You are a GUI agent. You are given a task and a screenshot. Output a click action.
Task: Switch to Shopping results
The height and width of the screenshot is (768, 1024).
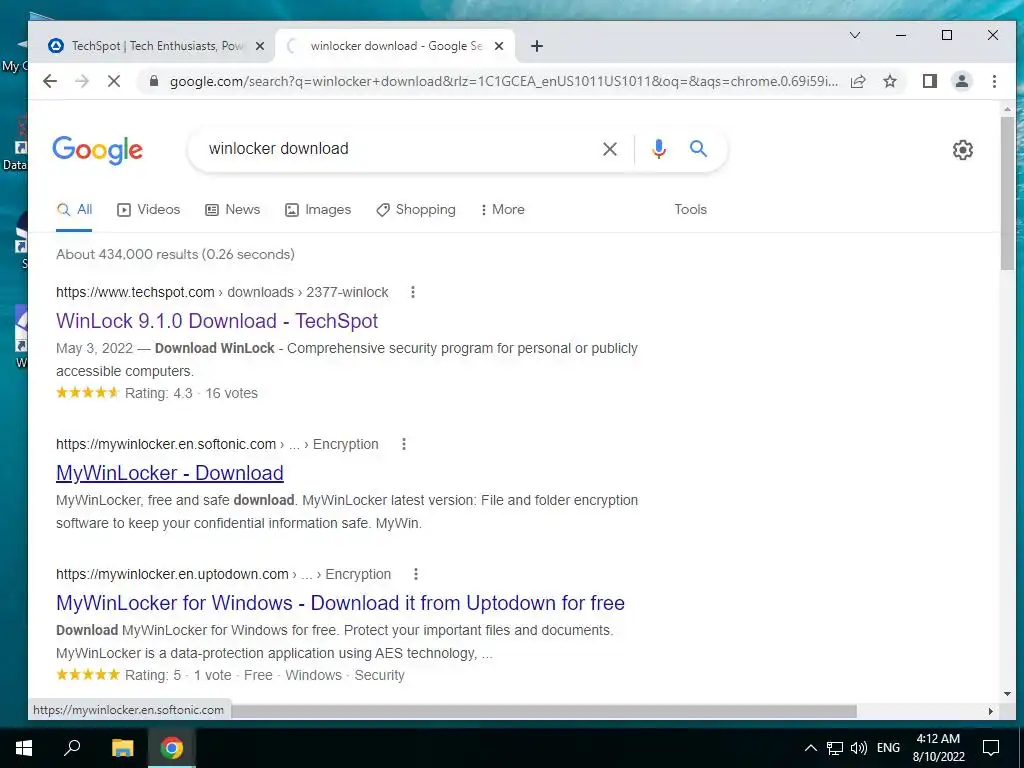point(416,210)
